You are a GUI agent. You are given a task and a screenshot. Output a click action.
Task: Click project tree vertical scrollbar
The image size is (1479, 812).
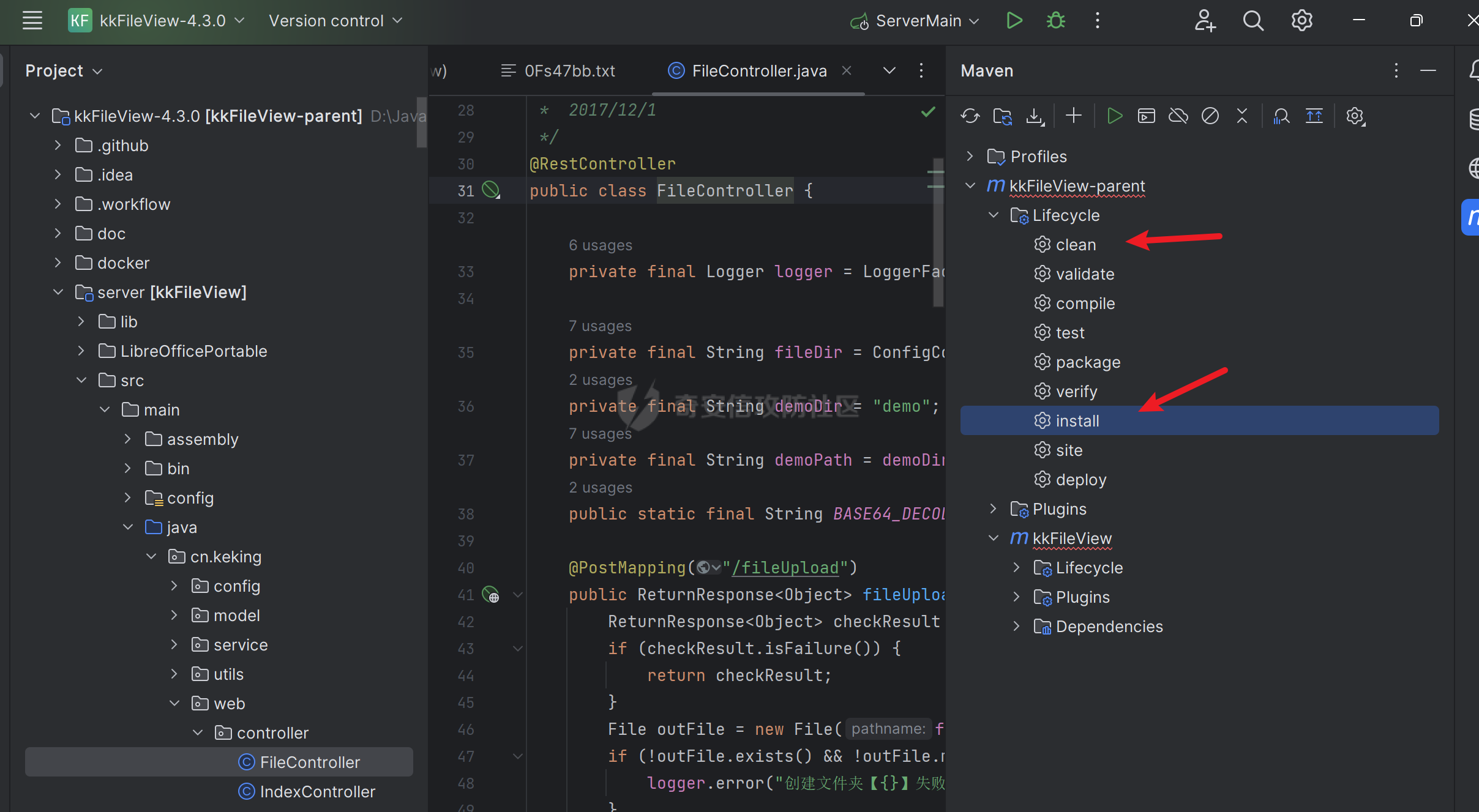point(421,122)
